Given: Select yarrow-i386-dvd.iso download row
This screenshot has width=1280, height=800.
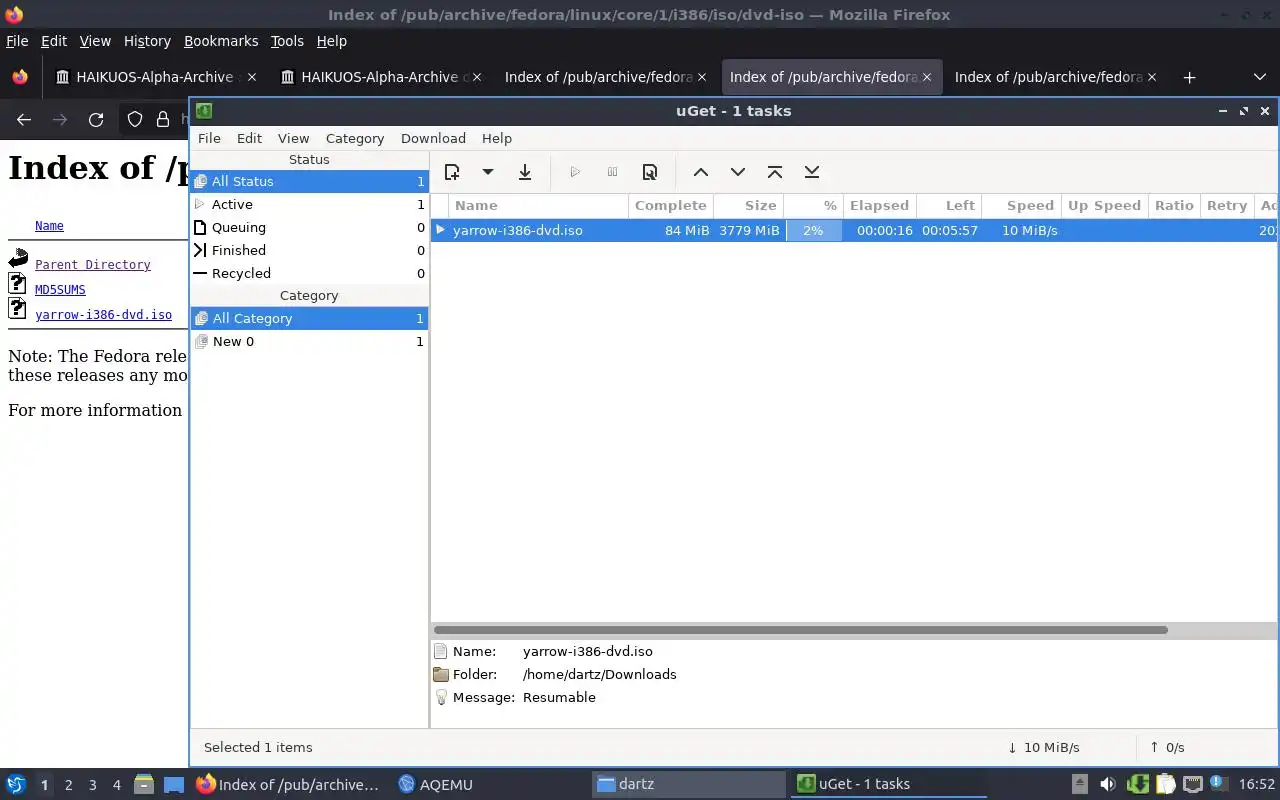Looking at the screenshot, I should 855,230.
